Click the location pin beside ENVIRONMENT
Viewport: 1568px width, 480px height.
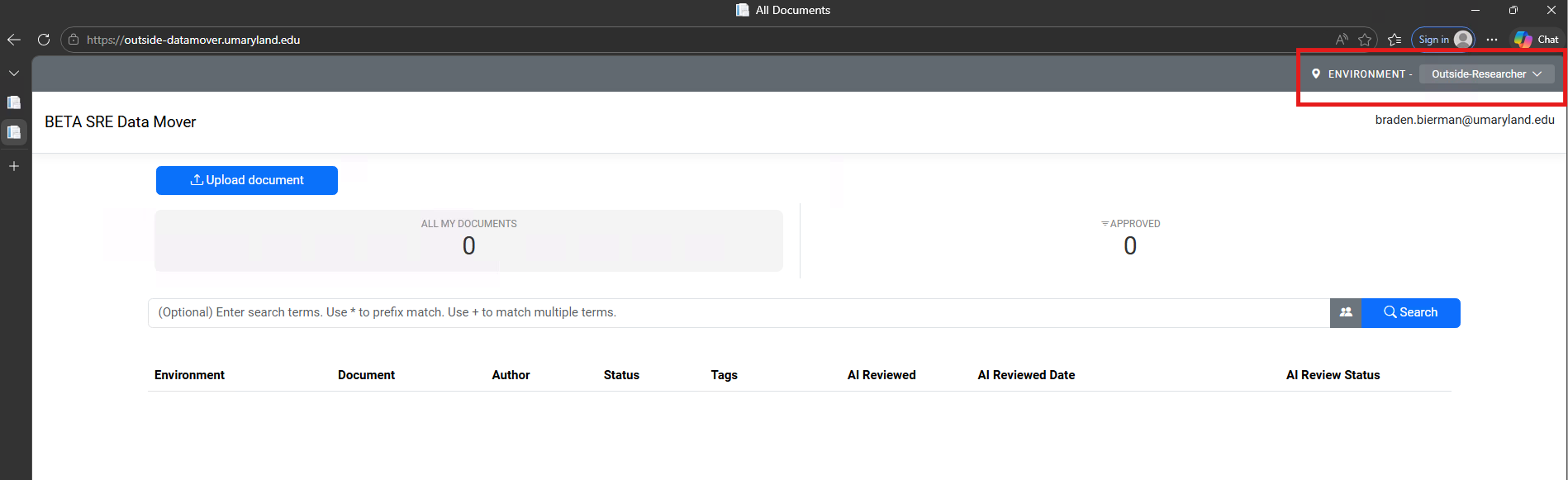click(x=1316, y=74)
